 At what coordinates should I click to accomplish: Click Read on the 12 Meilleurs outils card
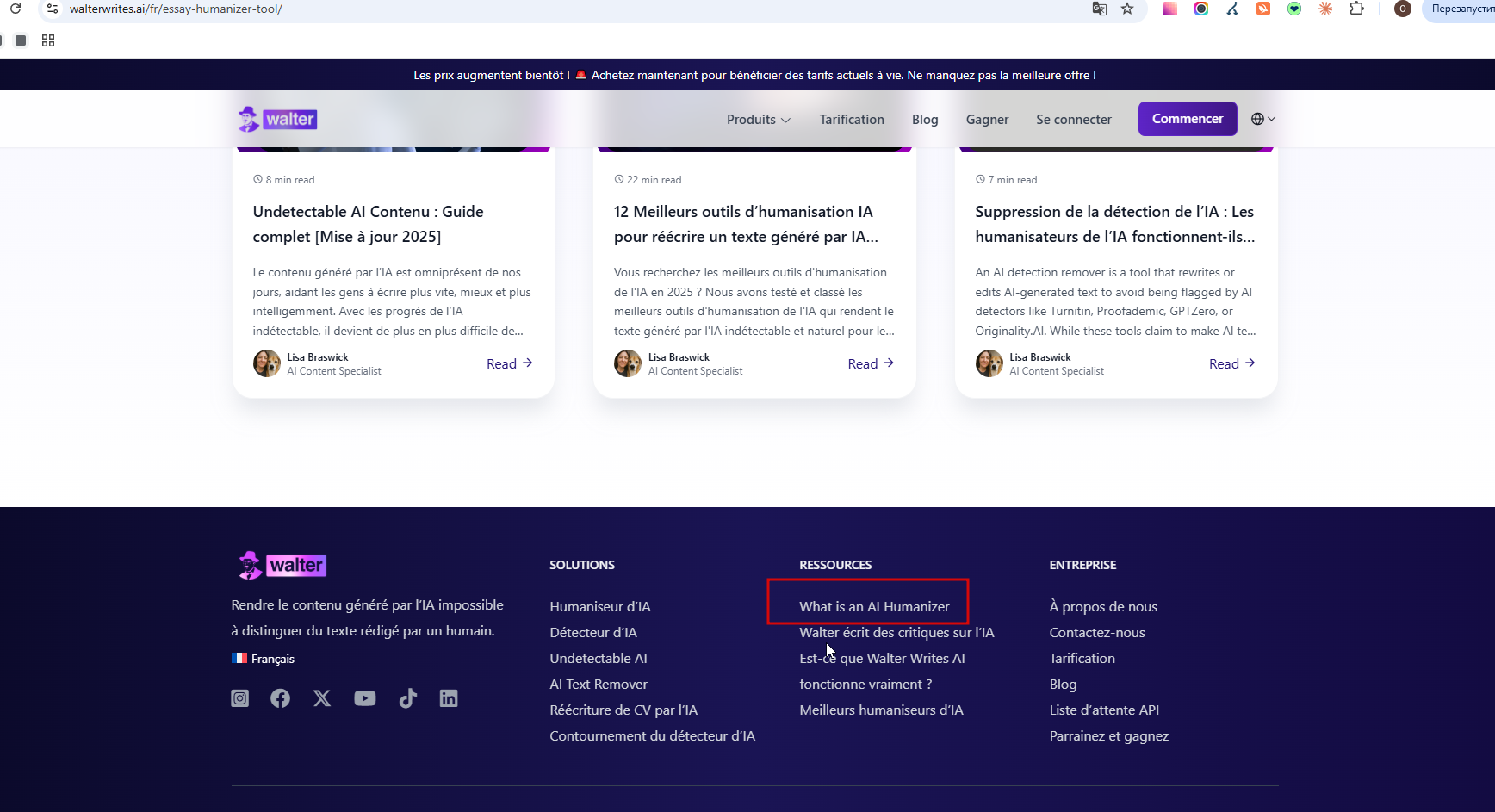pyautogui.click(x=871, y=363)
